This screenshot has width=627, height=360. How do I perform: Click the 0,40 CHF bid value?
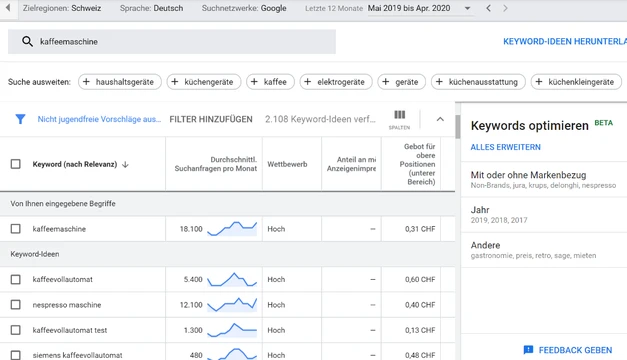(420, 305)
